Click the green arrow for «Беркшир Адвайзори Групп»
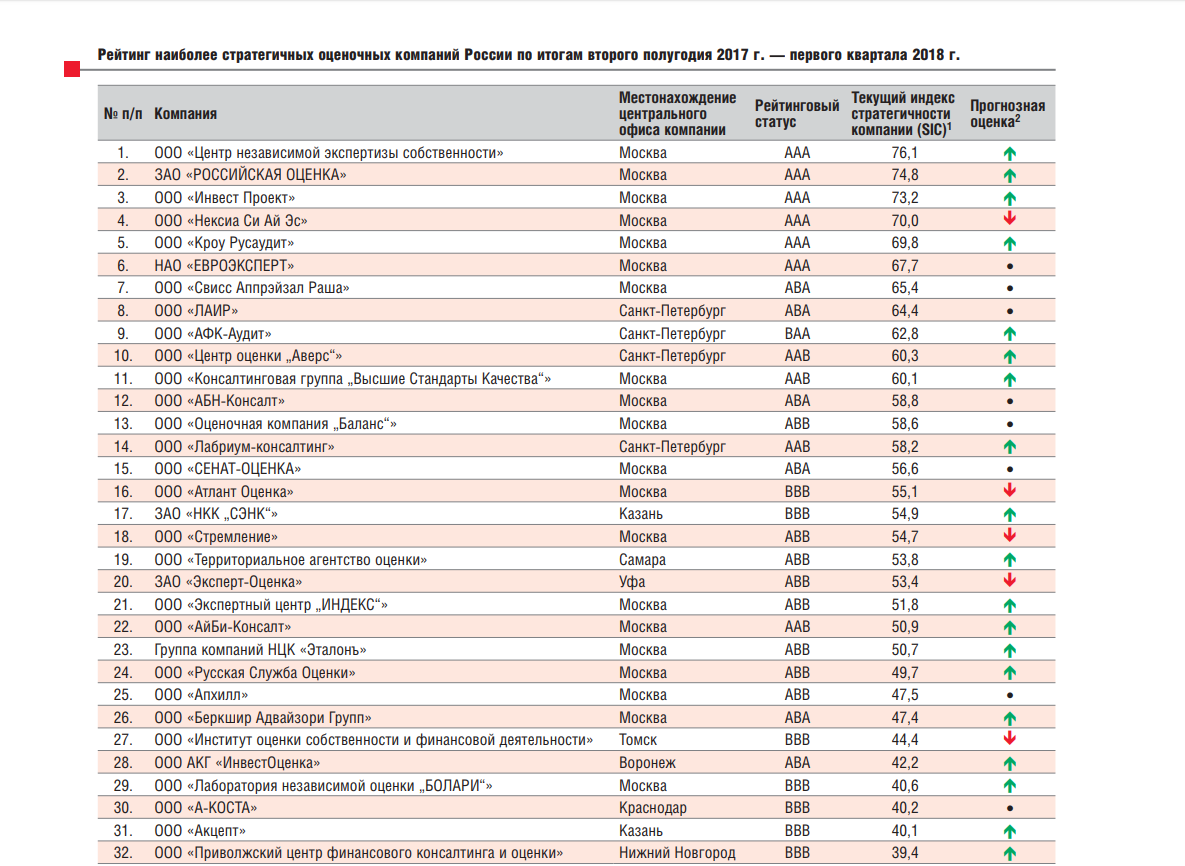 [x=1010, y=718]
